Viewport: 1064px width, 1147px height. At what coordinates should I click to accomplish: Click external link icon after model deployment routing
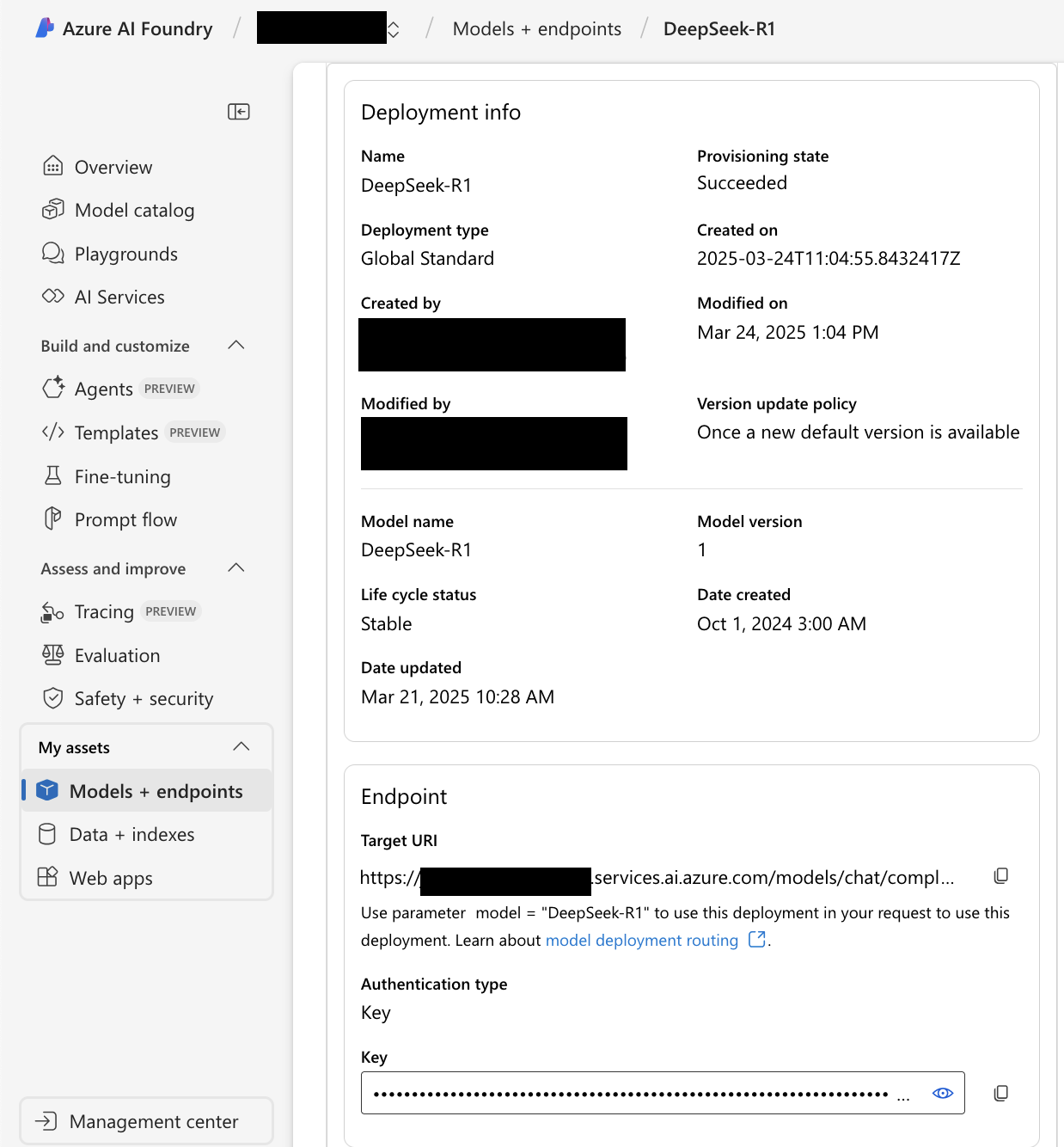[757, 940]
